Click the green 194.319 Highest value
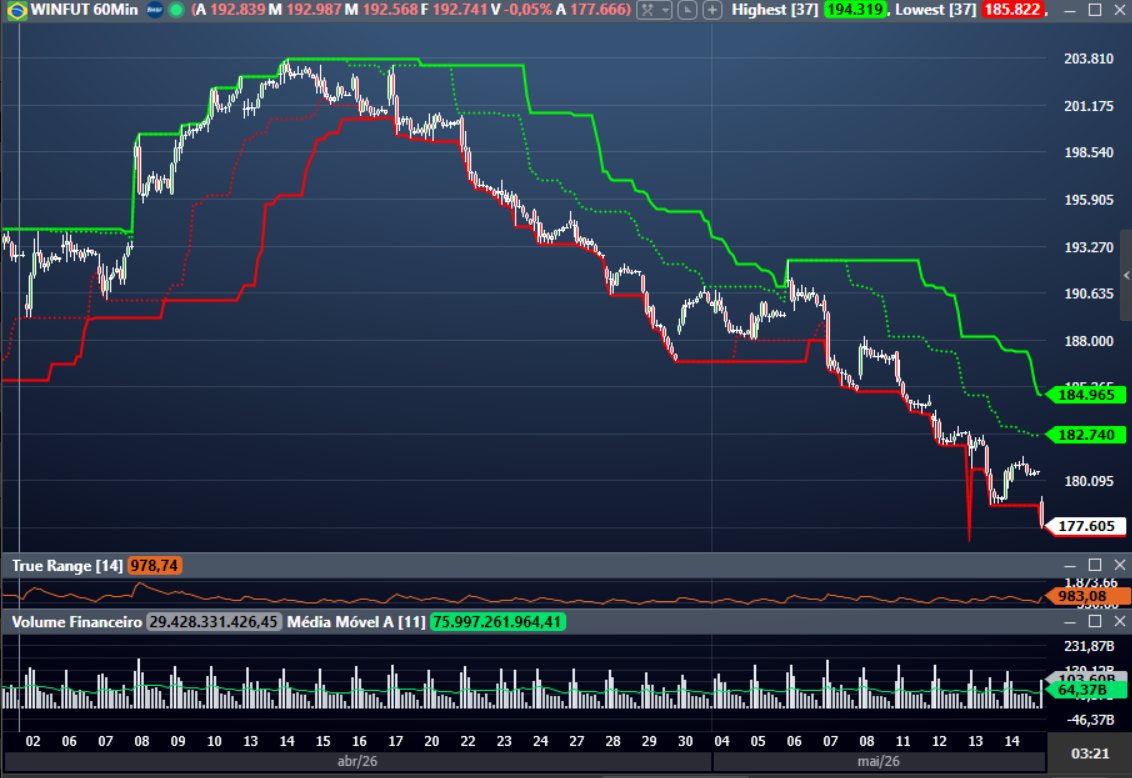This screenshot has height=778, width=1132. pyautogui.click(x=855, y=10)
